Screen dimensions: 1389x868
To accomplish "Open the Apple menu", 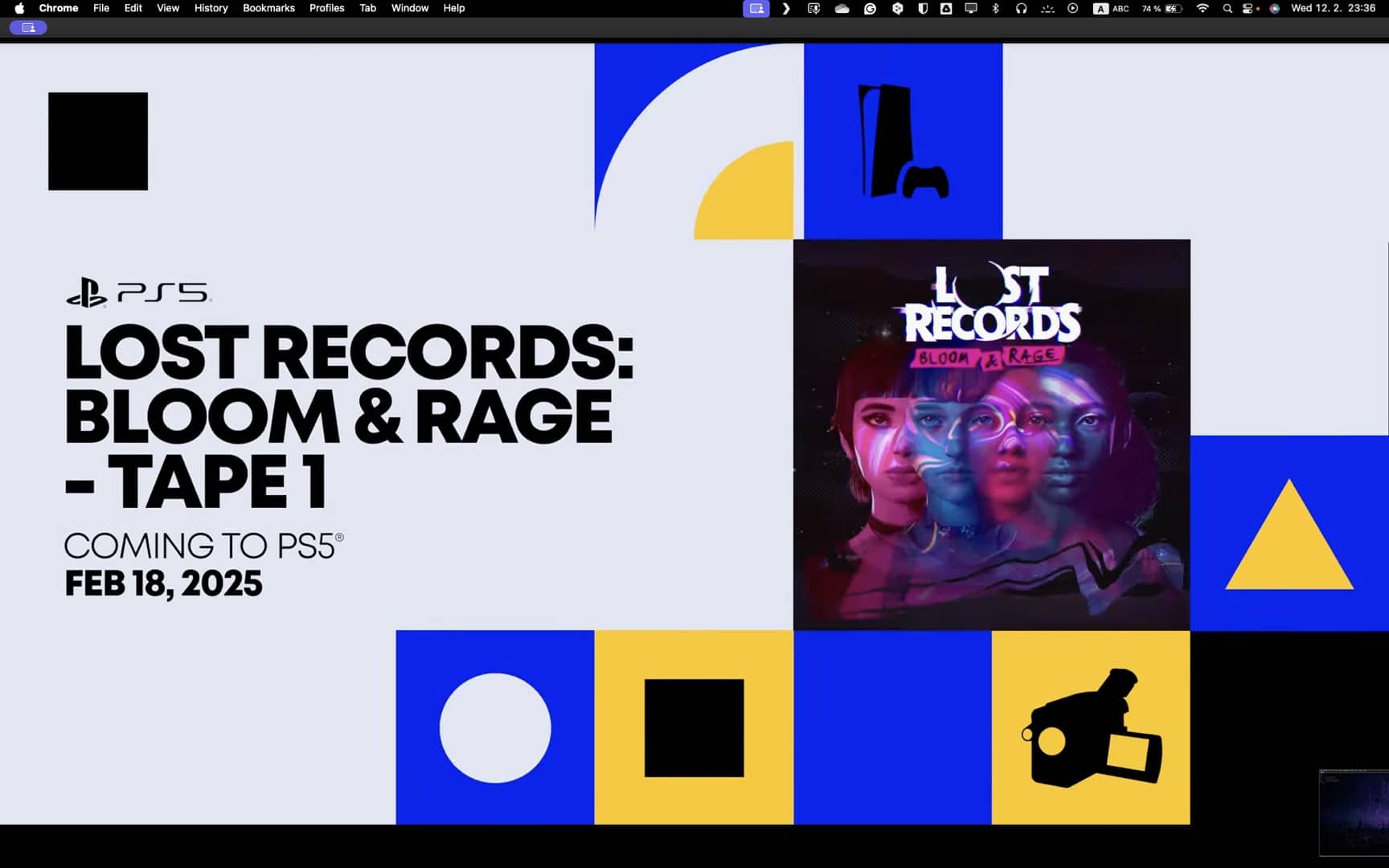I will click(19, 8).
